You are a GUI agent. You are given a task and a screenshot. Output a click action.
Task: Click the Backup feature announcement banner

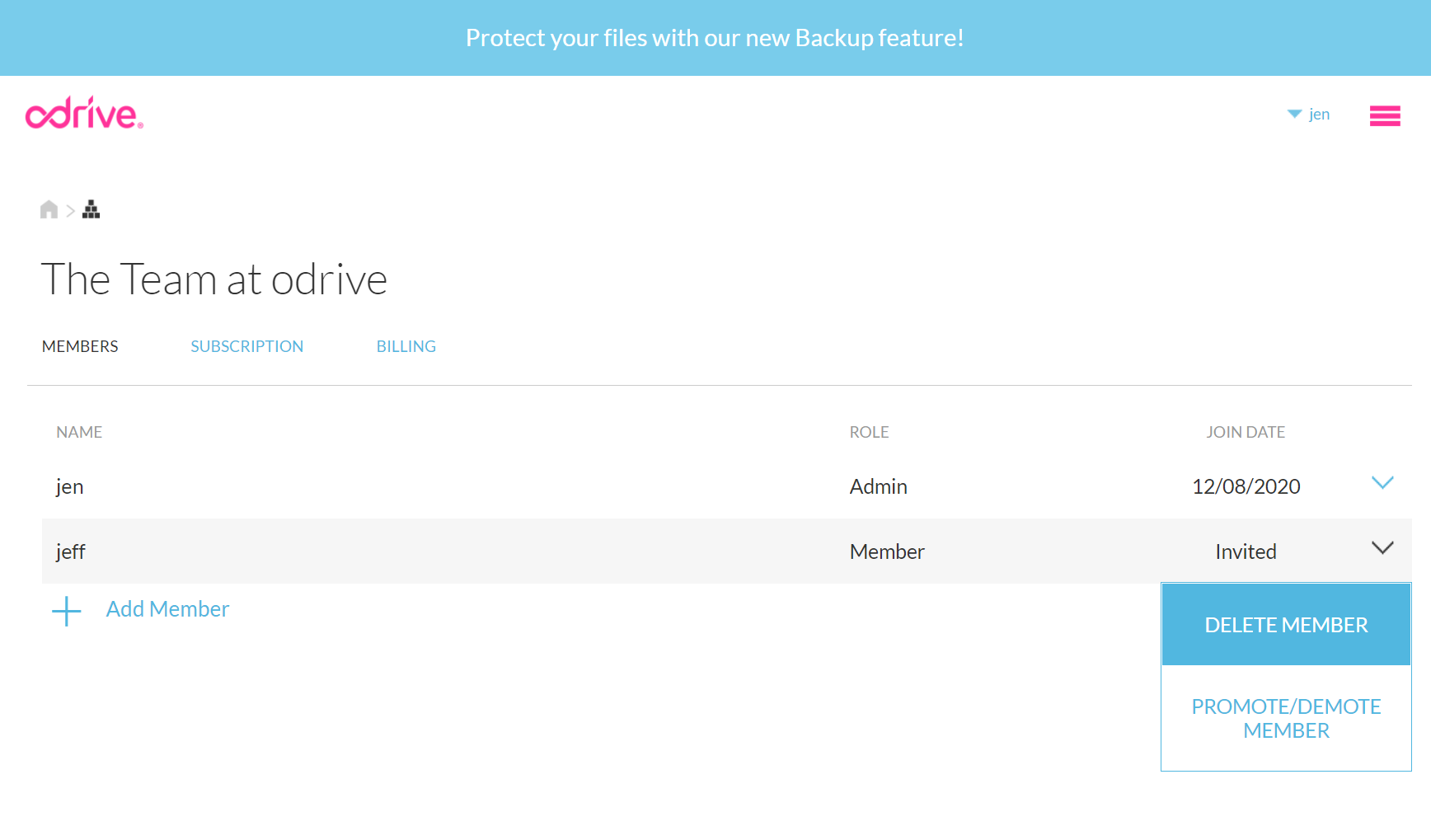[x=715, y=38]
